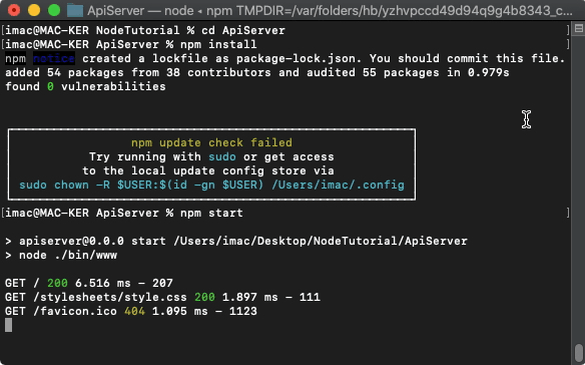
Task: Click the 'cd ApiServer' command text
Action: pos(243,30)
